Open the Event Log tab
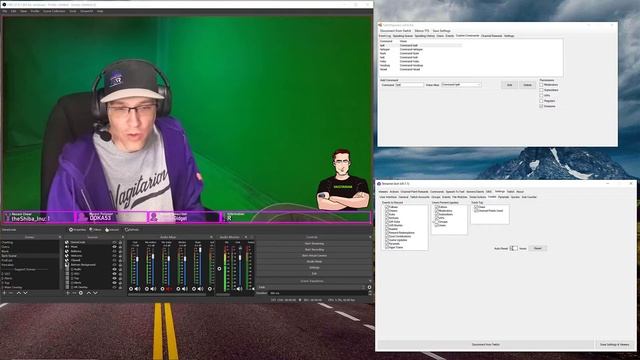640x360 pixels. (x=384, y=36)
